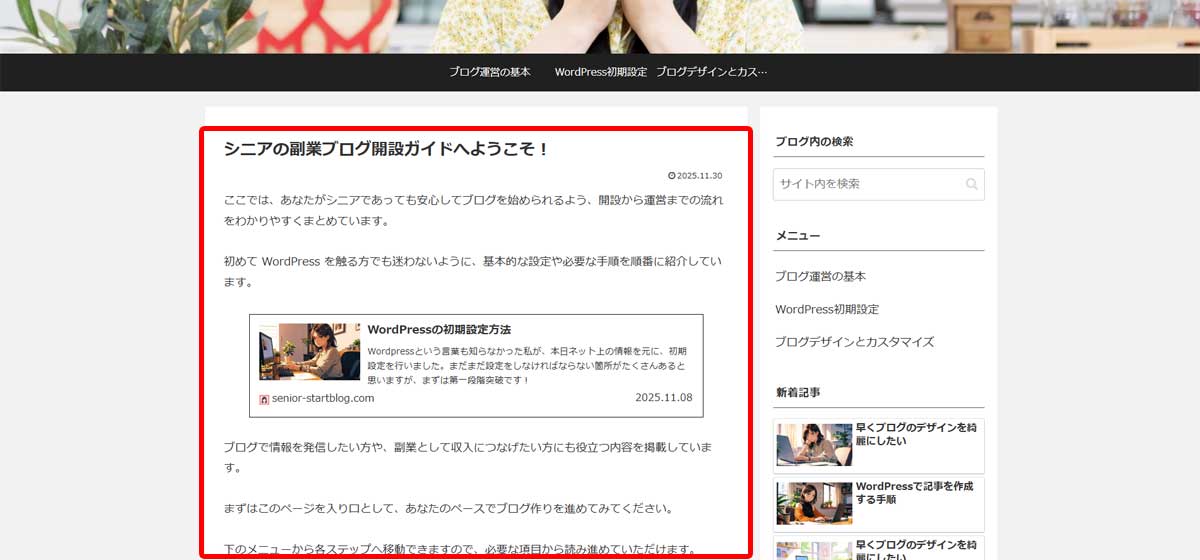Click the header banner image
The width and height of the screenshot is (1200, 560).
pyautogui.click(x=600, y=26)
